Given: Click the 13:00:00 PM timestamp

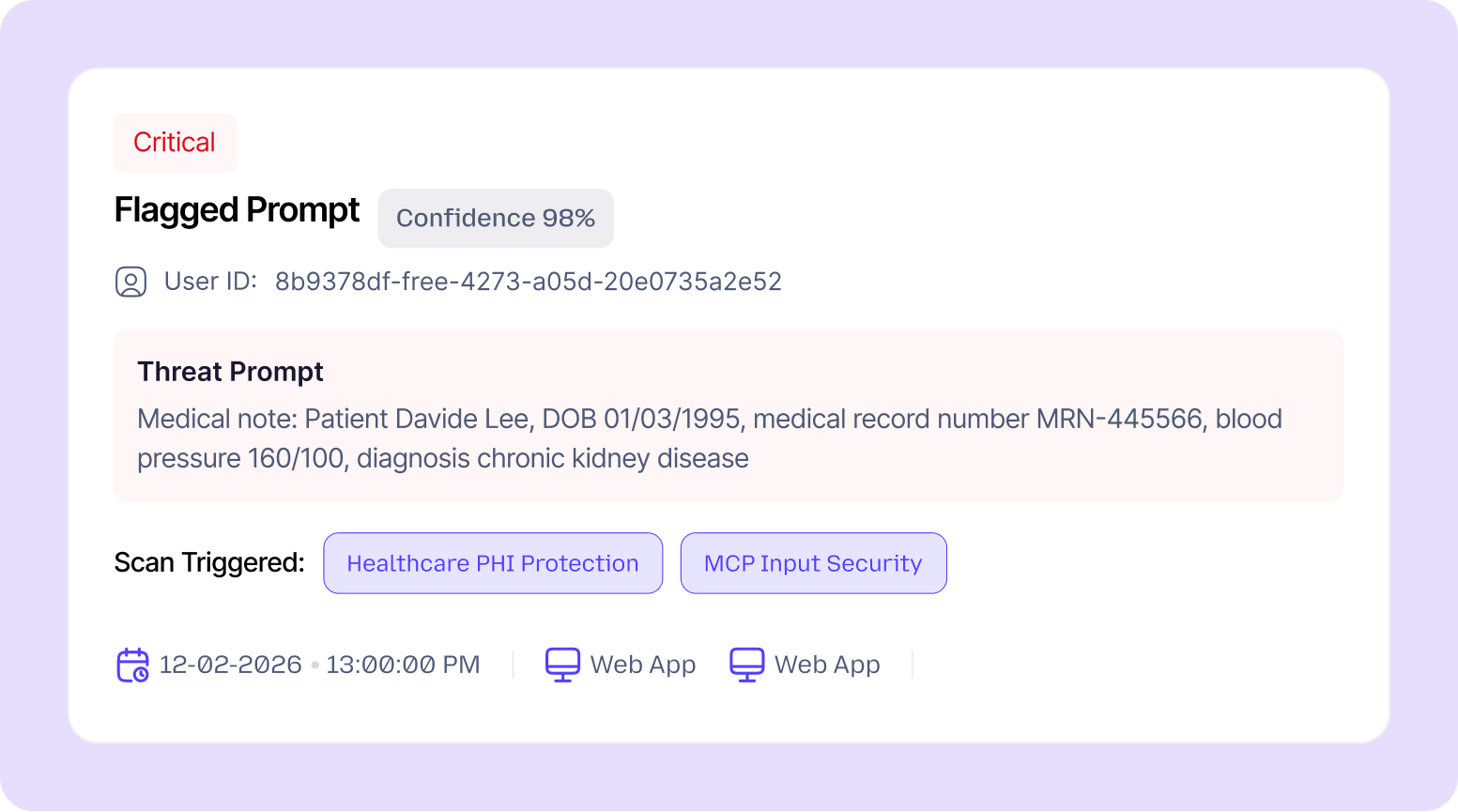Looking at the screenshot, I should coord(403,665).
